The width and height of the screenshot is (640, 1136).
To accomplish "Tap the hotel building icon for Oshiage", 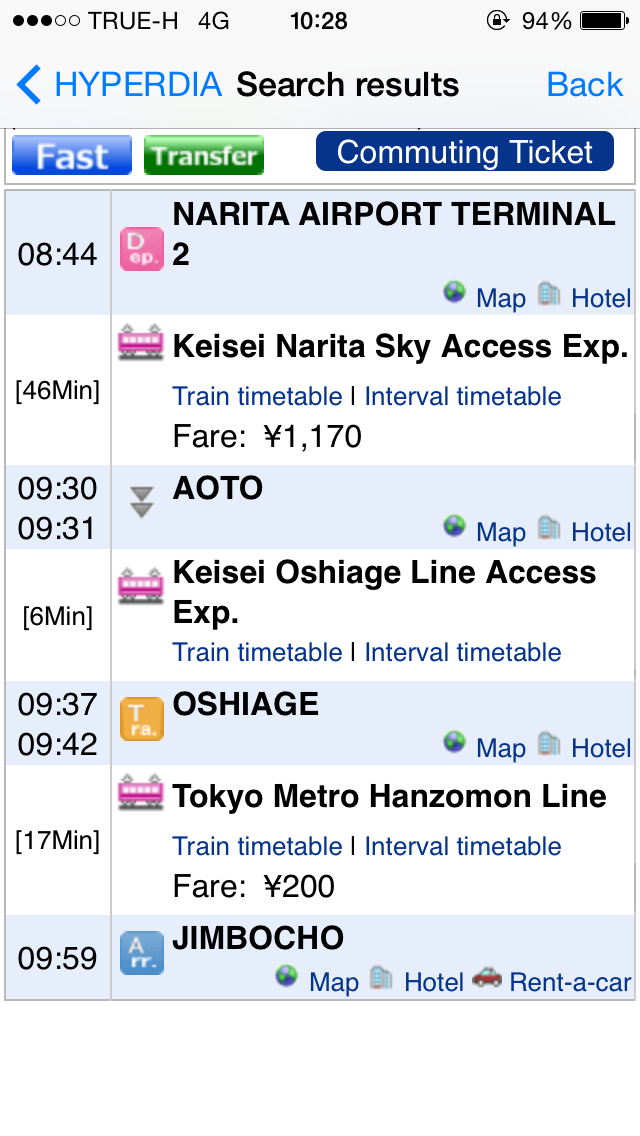I will click(x=549, y=743).
